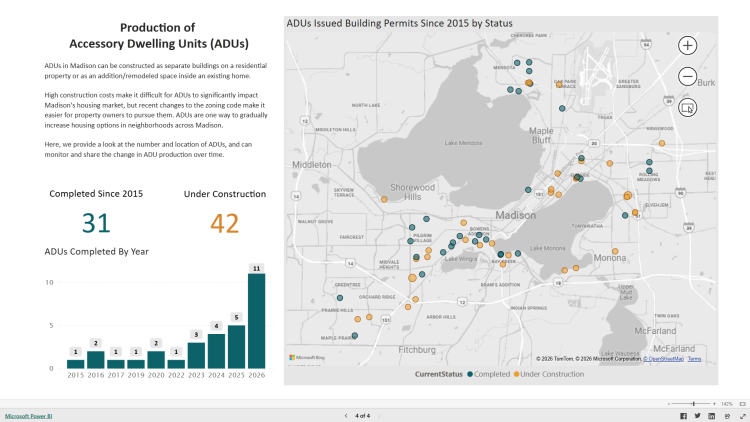
Task: Open the OpenStreetMap attribution link
Action: coord(663,359)
